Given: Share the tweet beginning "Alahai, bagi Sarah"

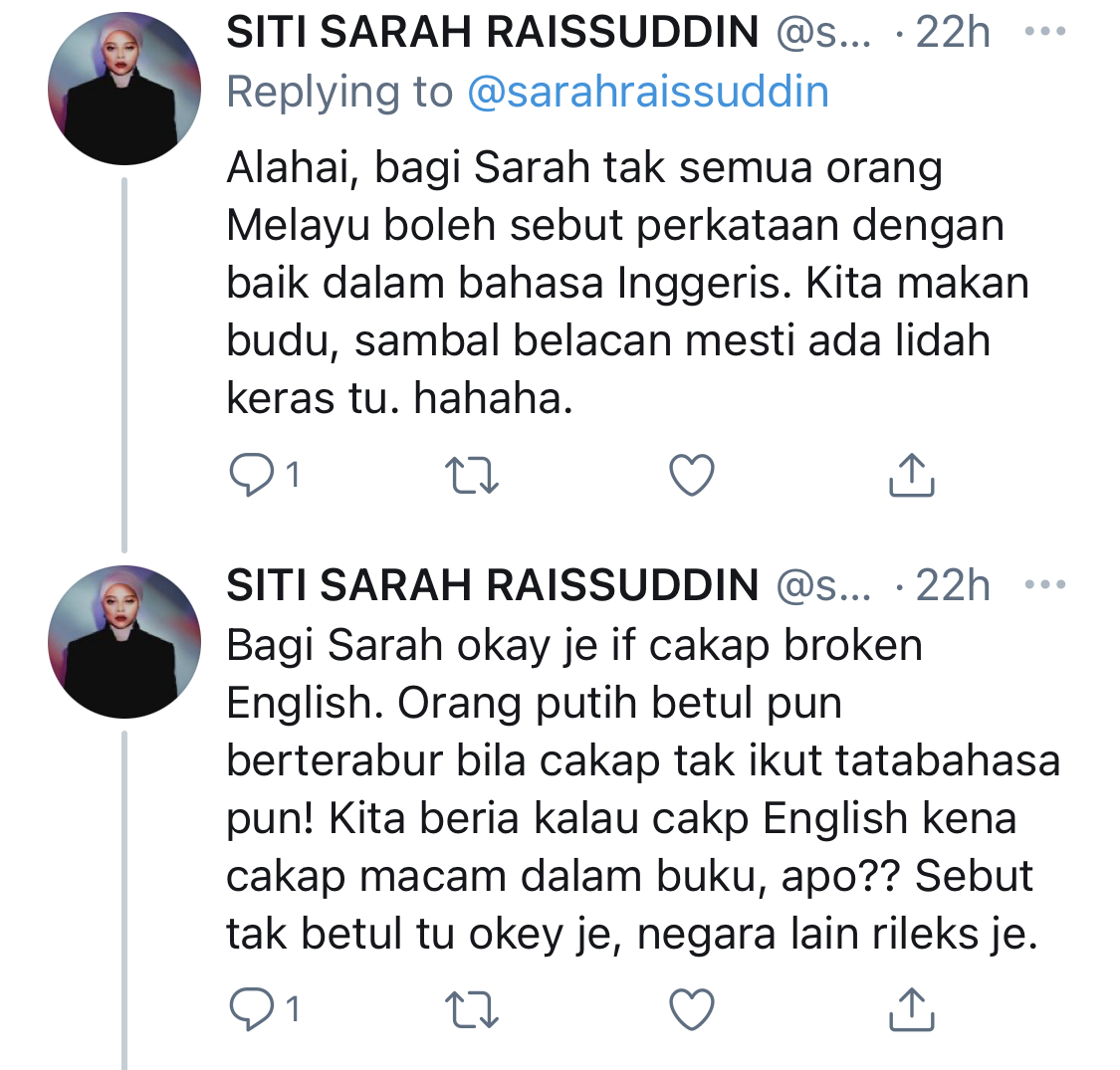Looking at the screenshot, I should [x=911, y=477].
